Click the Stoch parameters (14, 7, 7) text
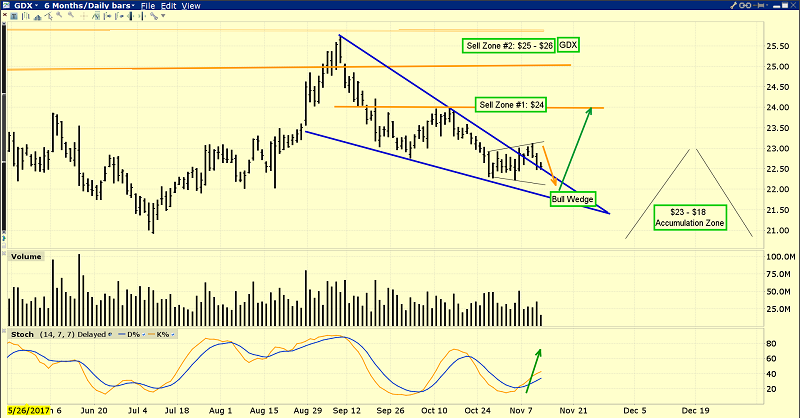This screenshot has height=418, width=800. point(57,334)
